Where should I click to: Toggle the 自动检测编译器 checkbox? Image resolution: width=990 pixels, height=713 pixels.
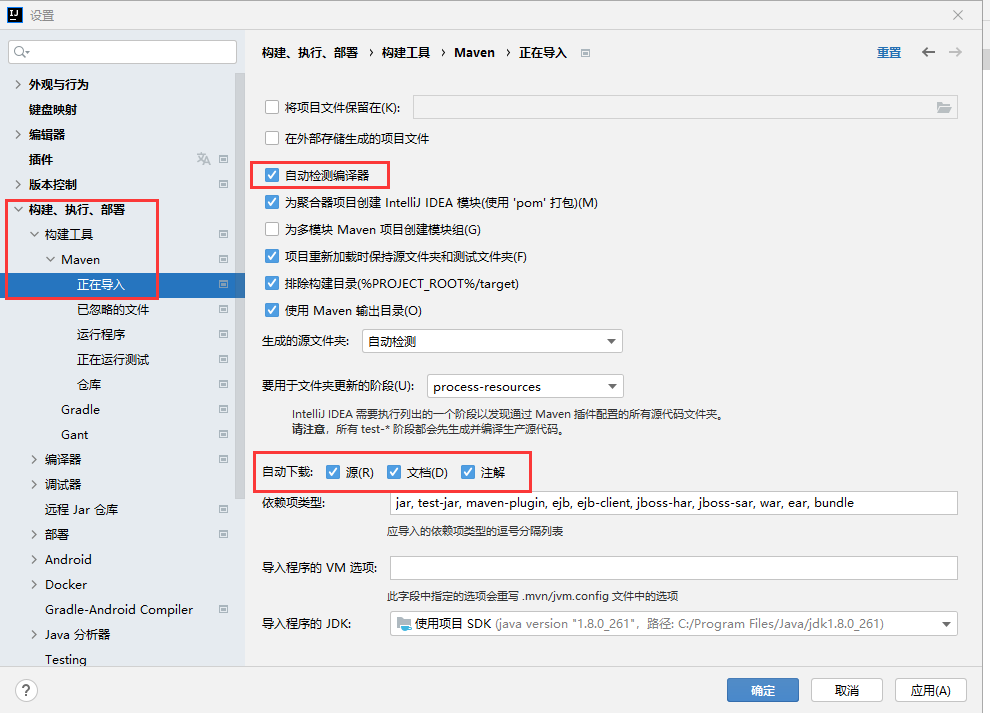tap(272, 175)
